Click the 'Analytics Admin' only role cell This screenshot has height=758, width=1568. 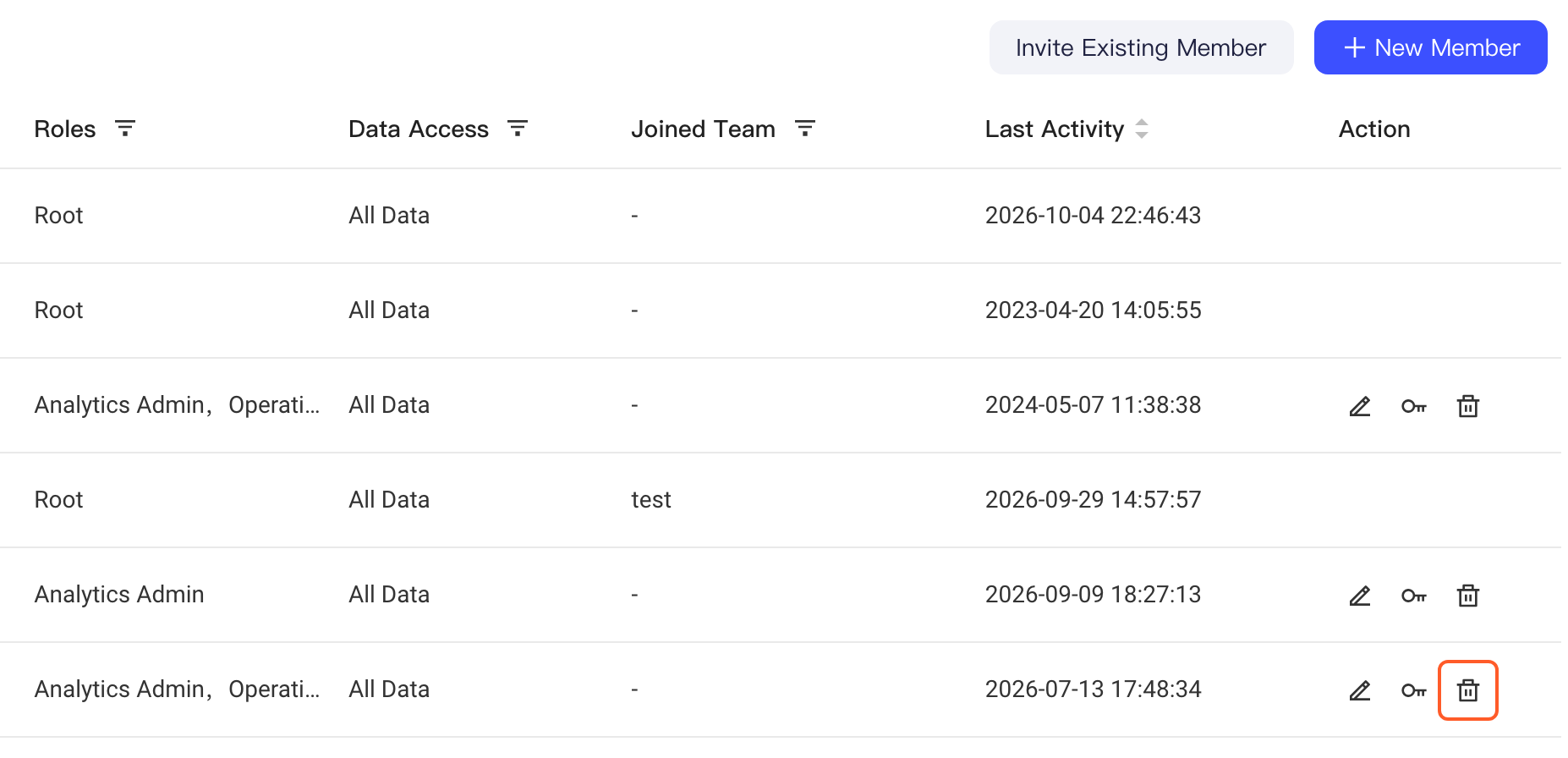click(x=119, y=595)
